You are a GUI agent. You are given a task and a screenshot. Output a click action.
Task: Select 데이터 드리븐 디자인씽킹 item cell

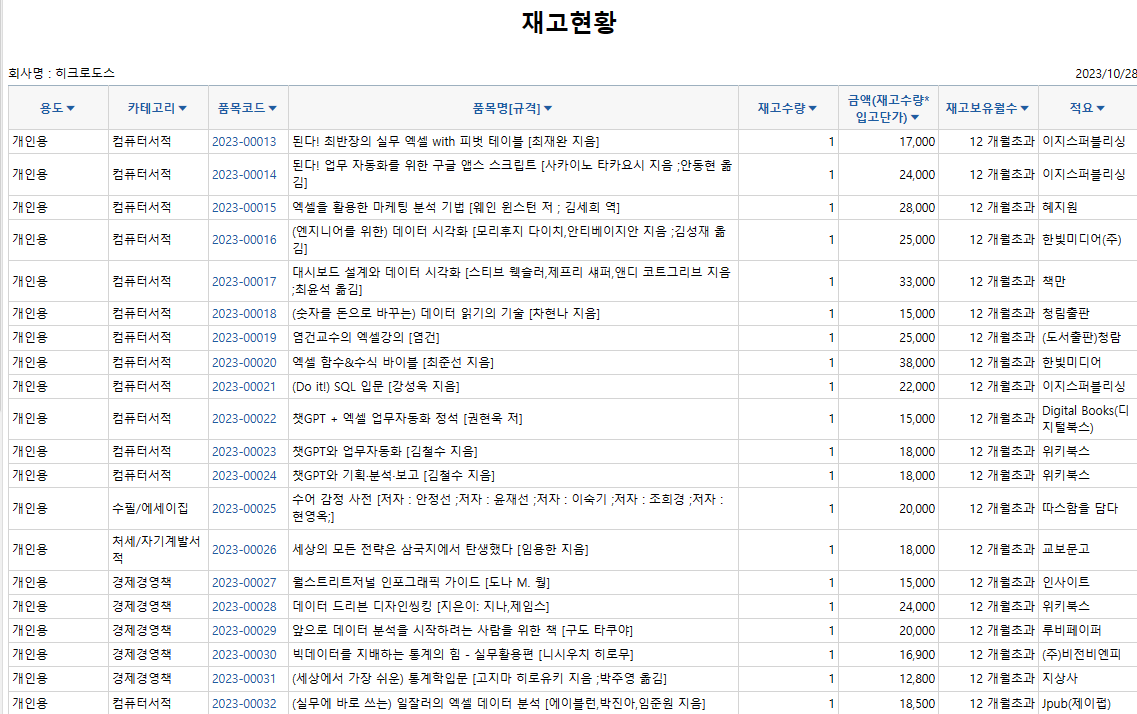(x=513, y=607)
